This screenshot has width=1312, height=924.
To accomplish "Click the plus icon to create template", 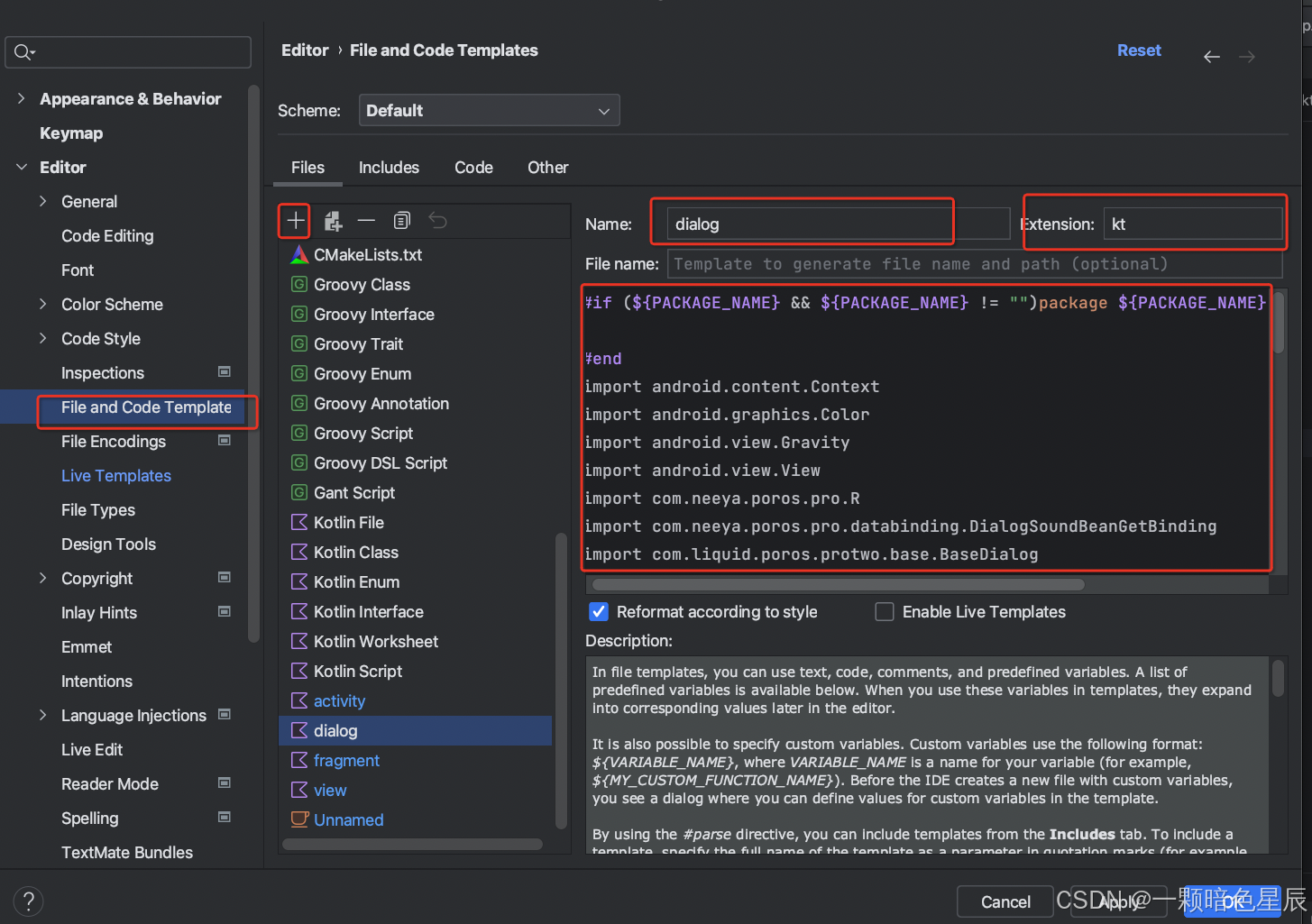I will tap(295, 221).
